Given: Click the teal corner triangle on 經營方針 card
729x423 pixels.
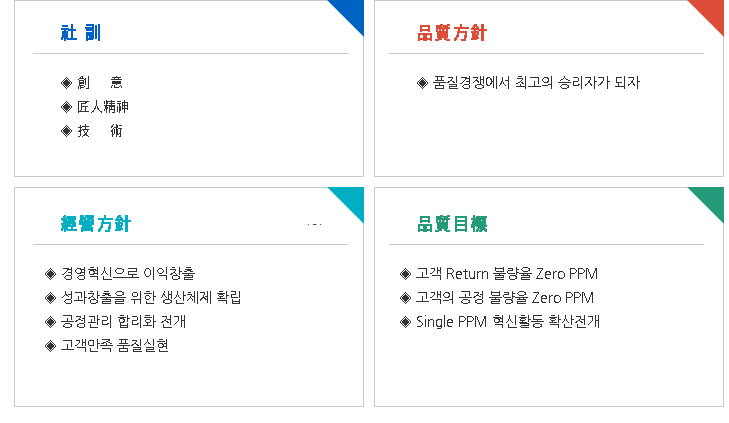Looking at the screenshot, I should tap(351, 199).
